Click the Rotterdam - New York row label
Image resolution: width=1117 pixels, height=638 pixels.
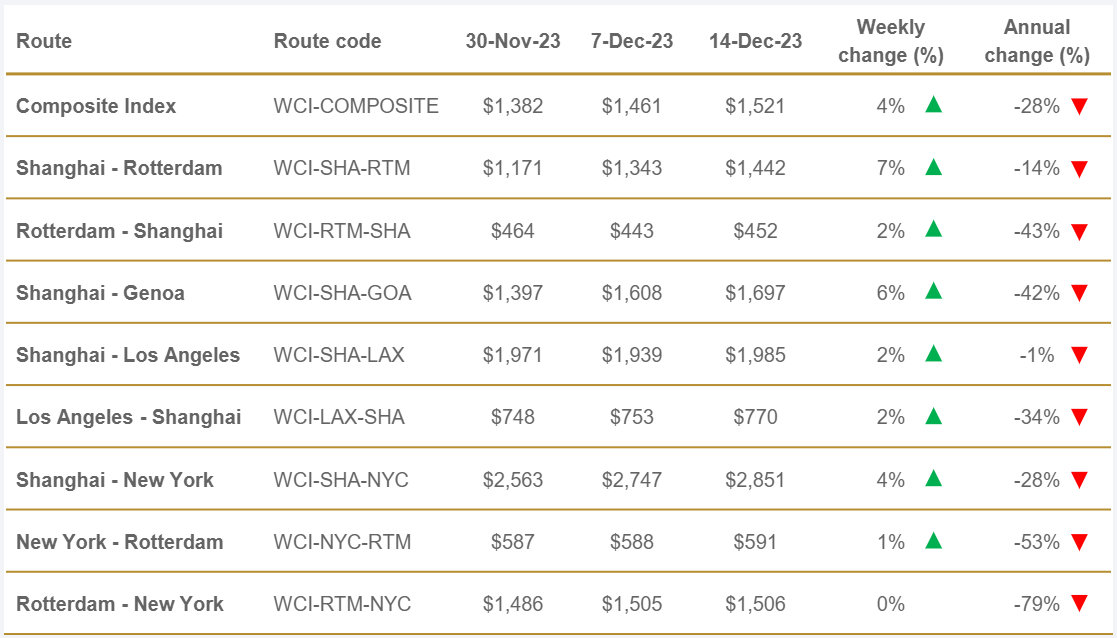click(x=120, y=604)
